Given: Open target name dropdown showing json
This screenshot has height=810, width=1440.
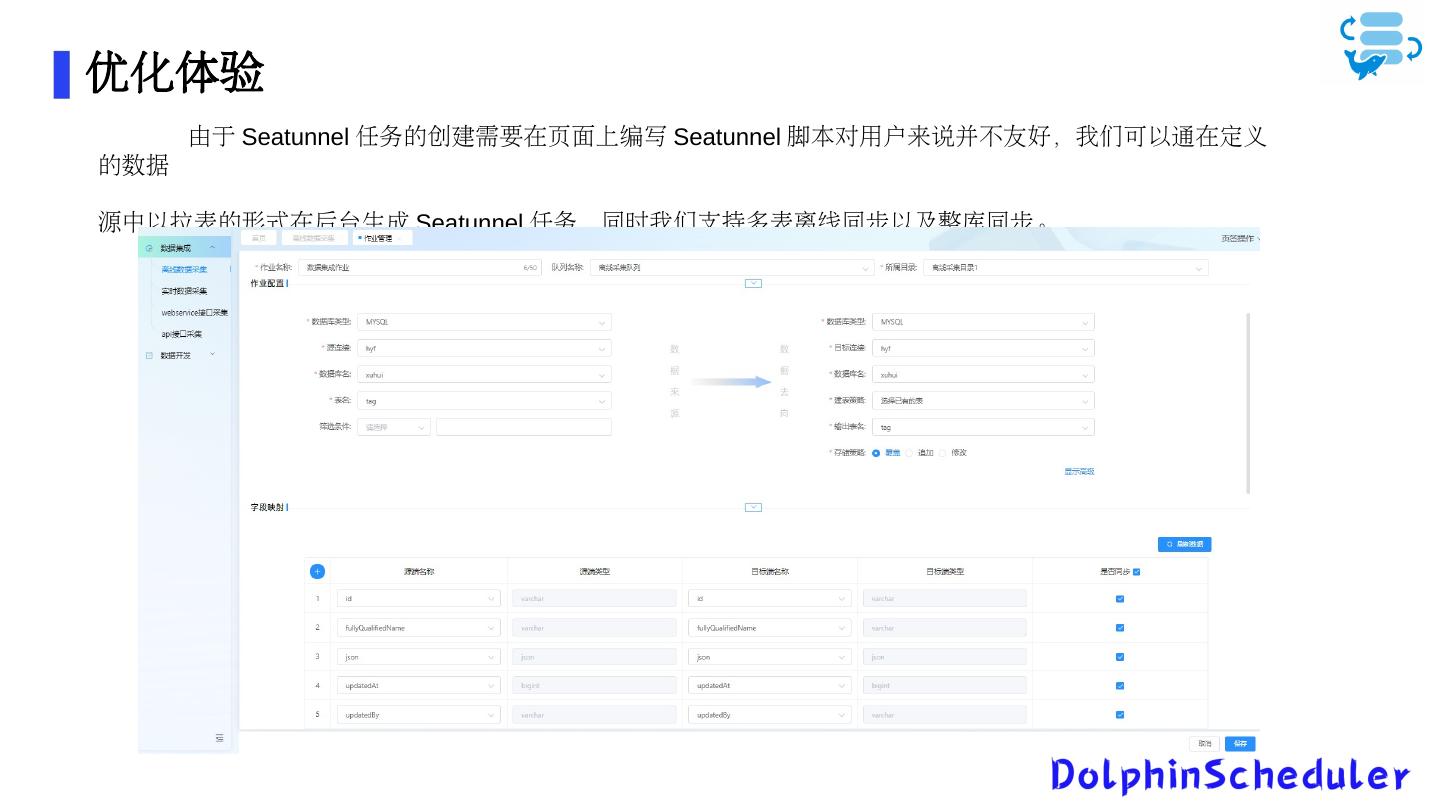Looking at the screenshot, I should (770, 657).
